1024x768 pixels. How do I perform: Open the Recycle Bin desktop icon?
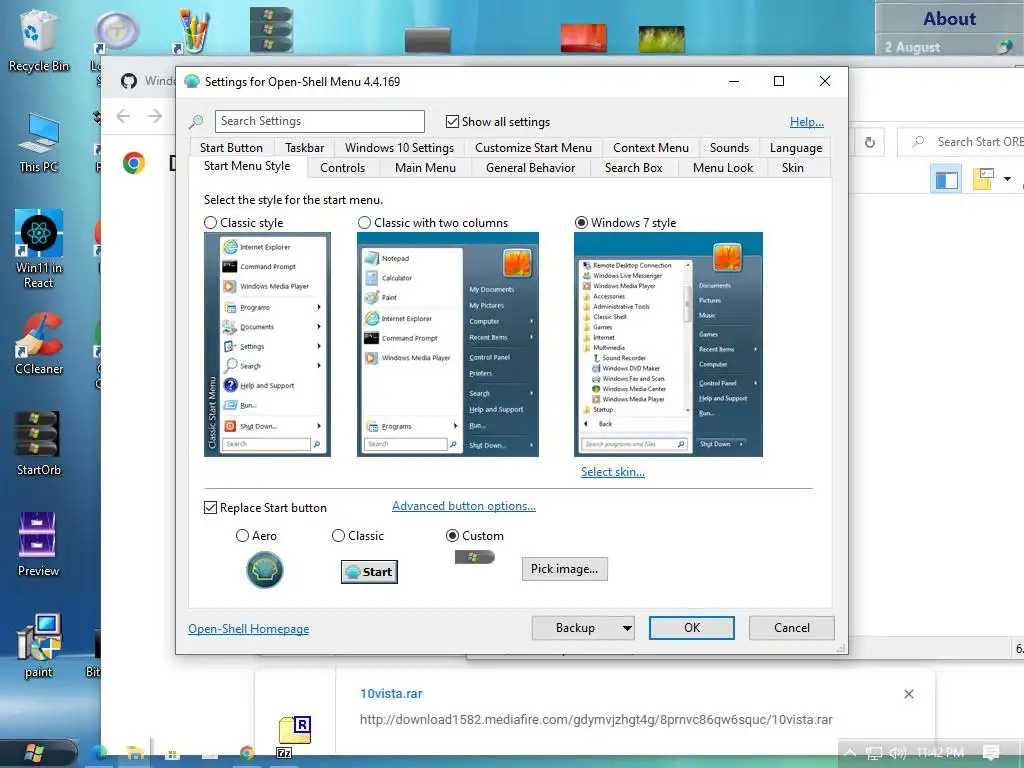[38, 40]
